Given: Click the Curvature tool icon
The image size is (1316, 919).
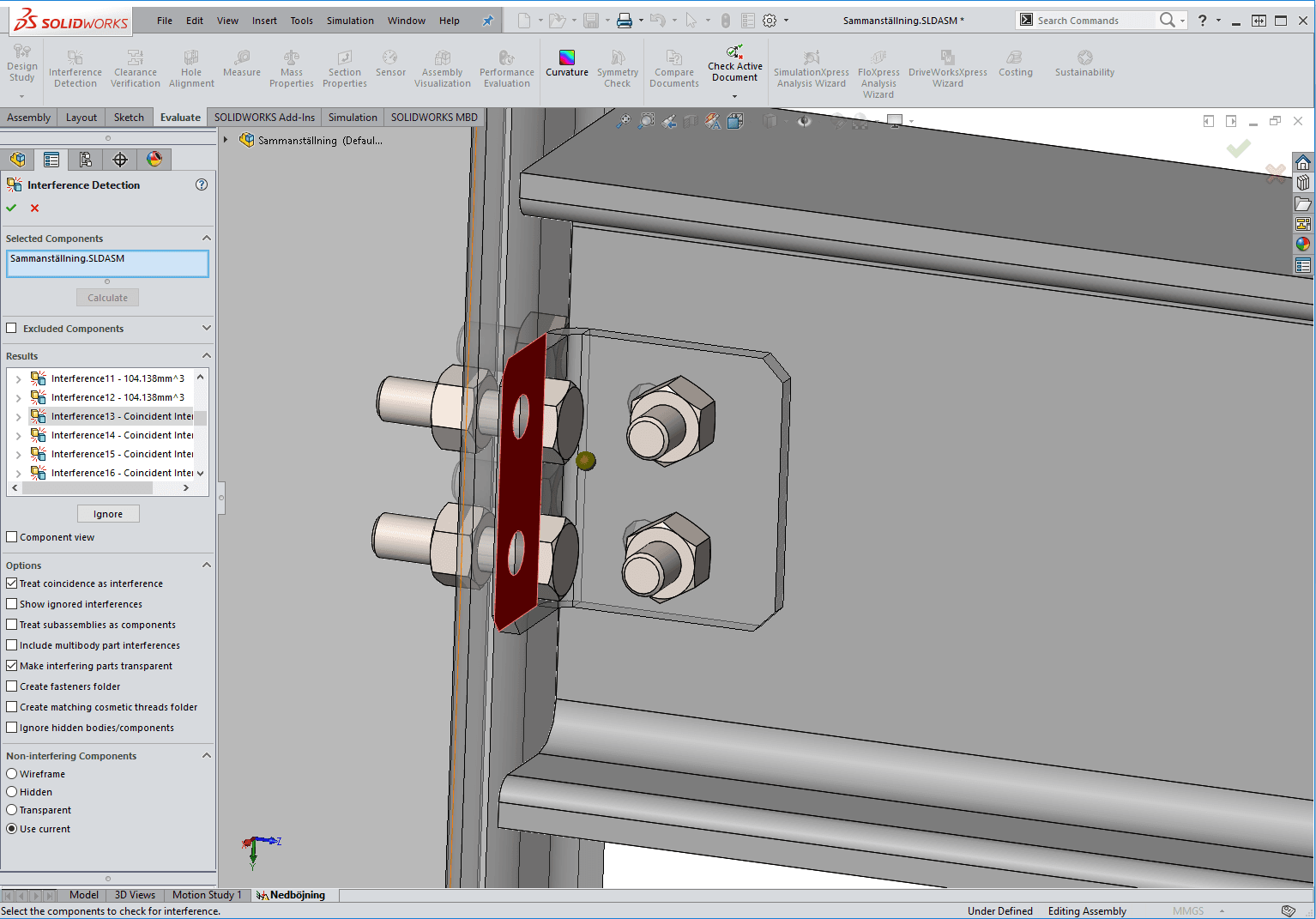Looking at the screenshot, I should 567,58.
